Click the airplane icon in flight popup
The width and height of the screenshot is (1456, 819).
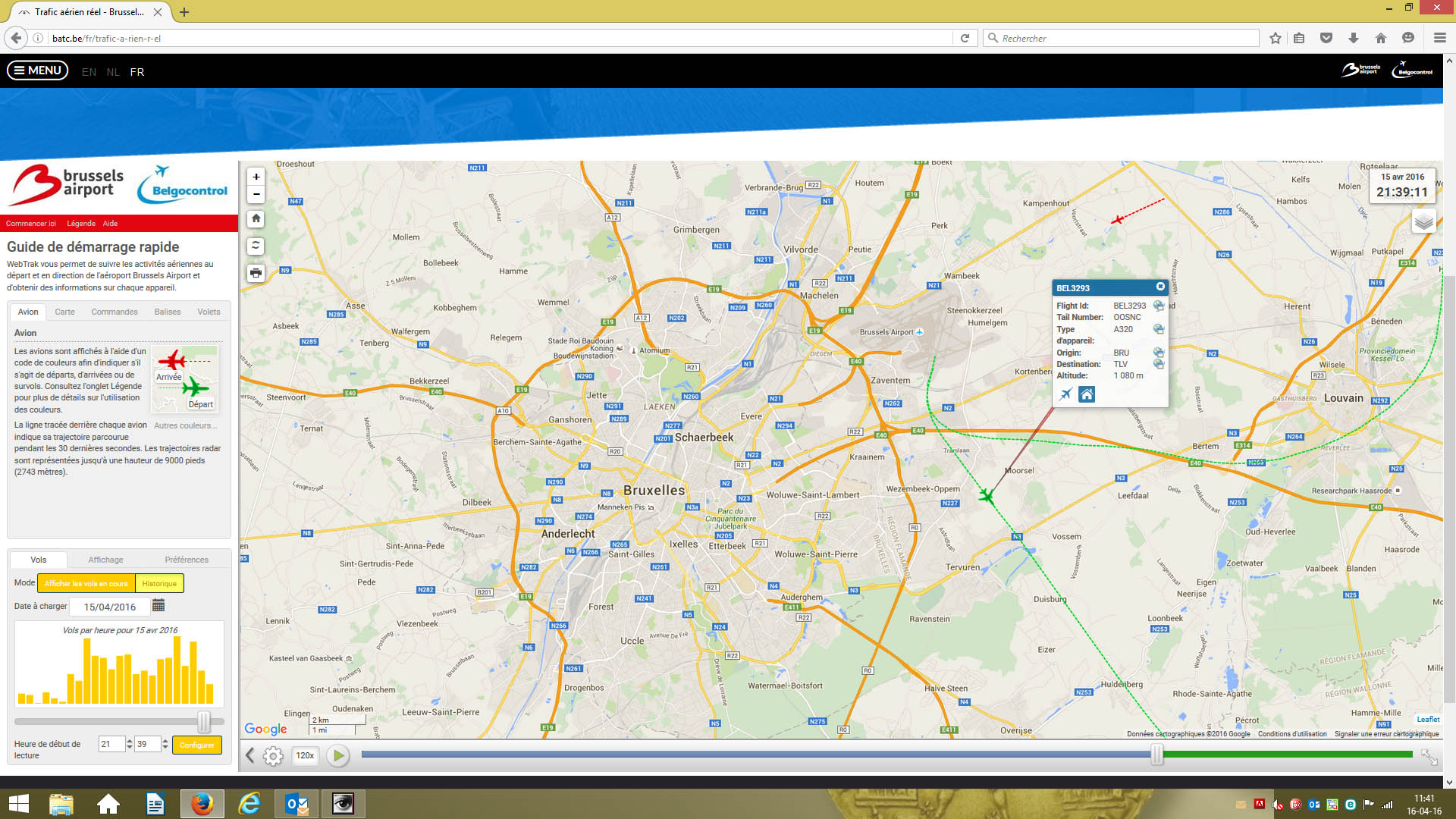[x=1066, y=394]
